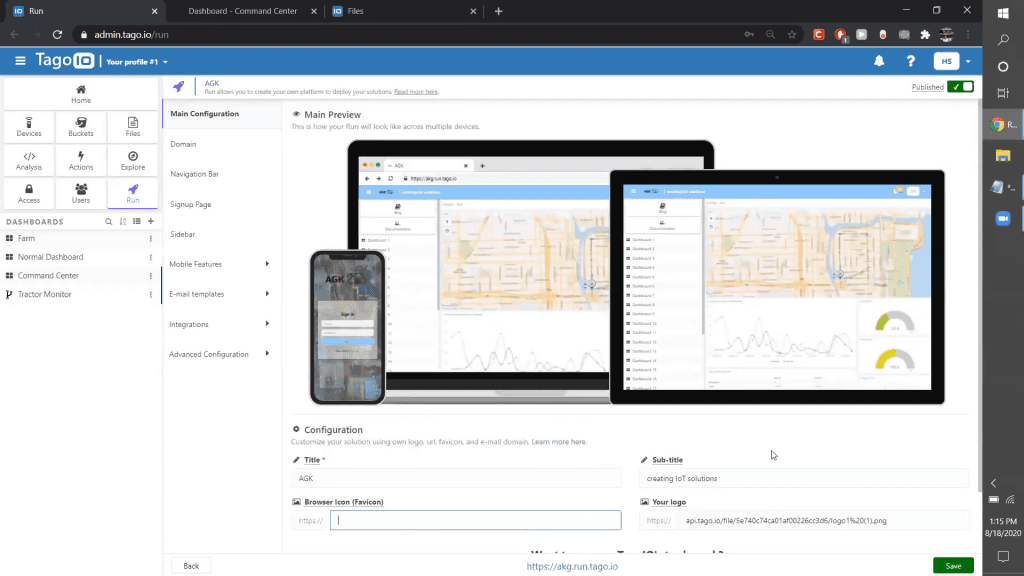Image resolution: width=1024 pixels, height=576 pixels.
Task: Open the Command Center dashboard
Action: [x=48, y=276]
